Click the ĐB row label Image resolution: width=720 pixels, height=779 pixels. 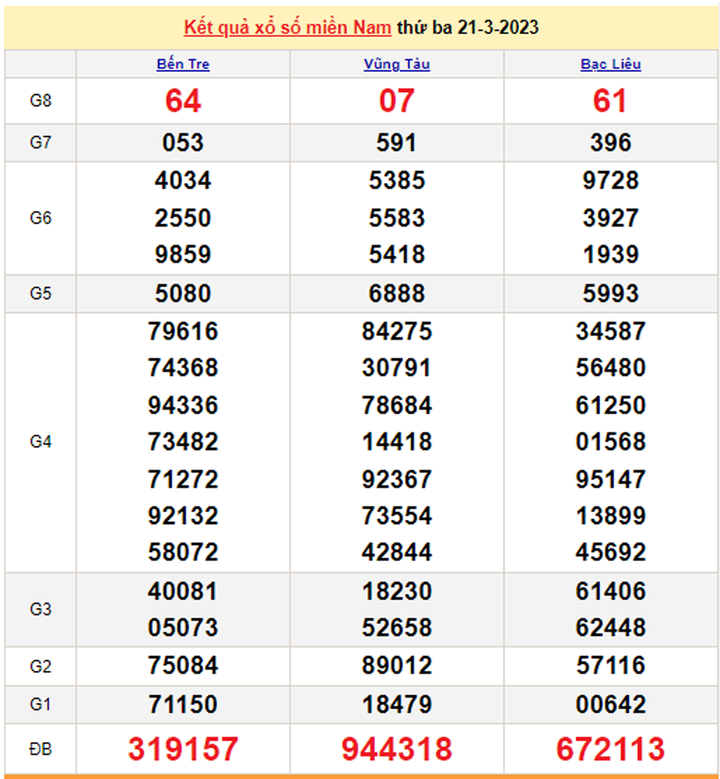pos(40,748)
